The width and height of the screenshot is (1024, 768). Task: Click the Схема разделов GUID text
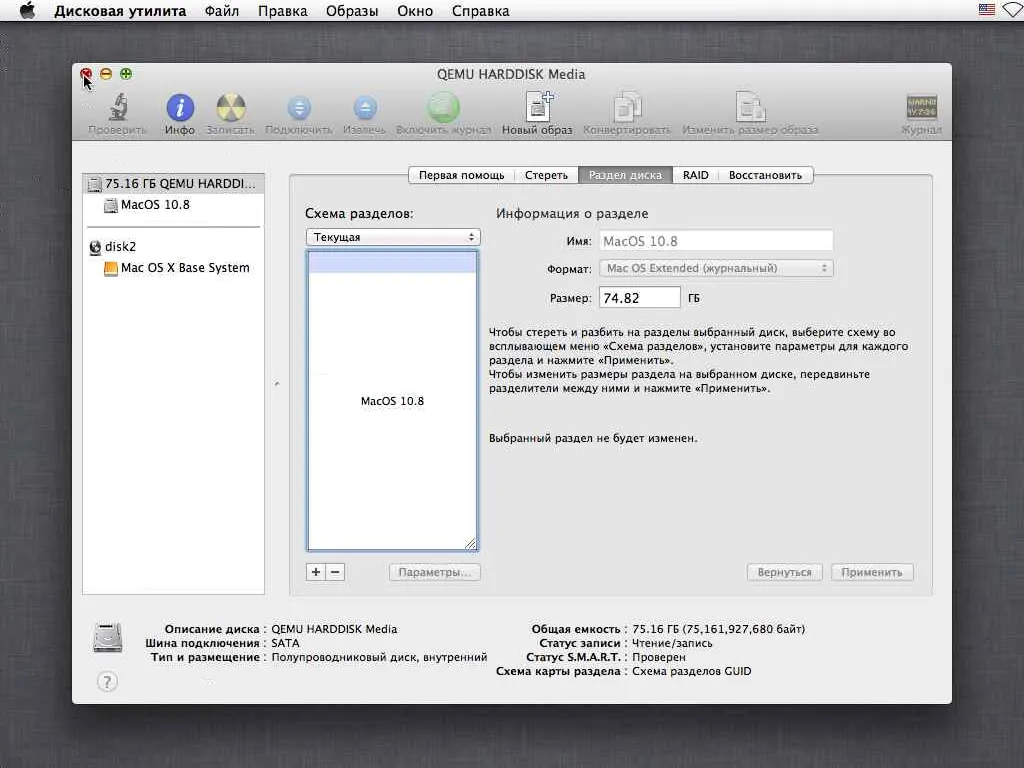pyautogui.click(x=692, y=671)
